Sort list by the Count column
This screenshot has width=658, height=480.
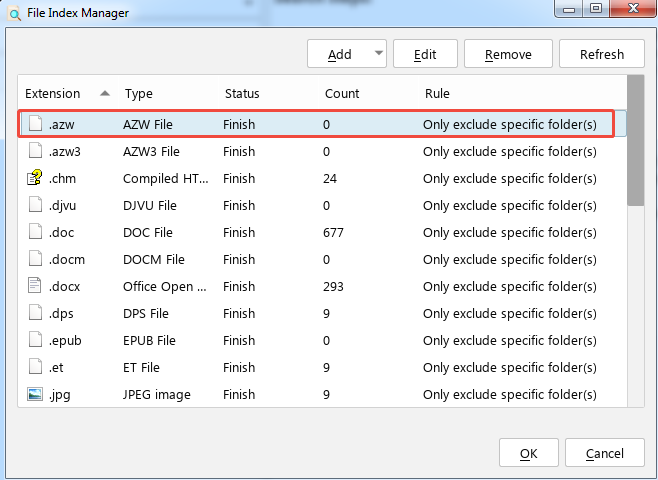(x=342, y=94)
